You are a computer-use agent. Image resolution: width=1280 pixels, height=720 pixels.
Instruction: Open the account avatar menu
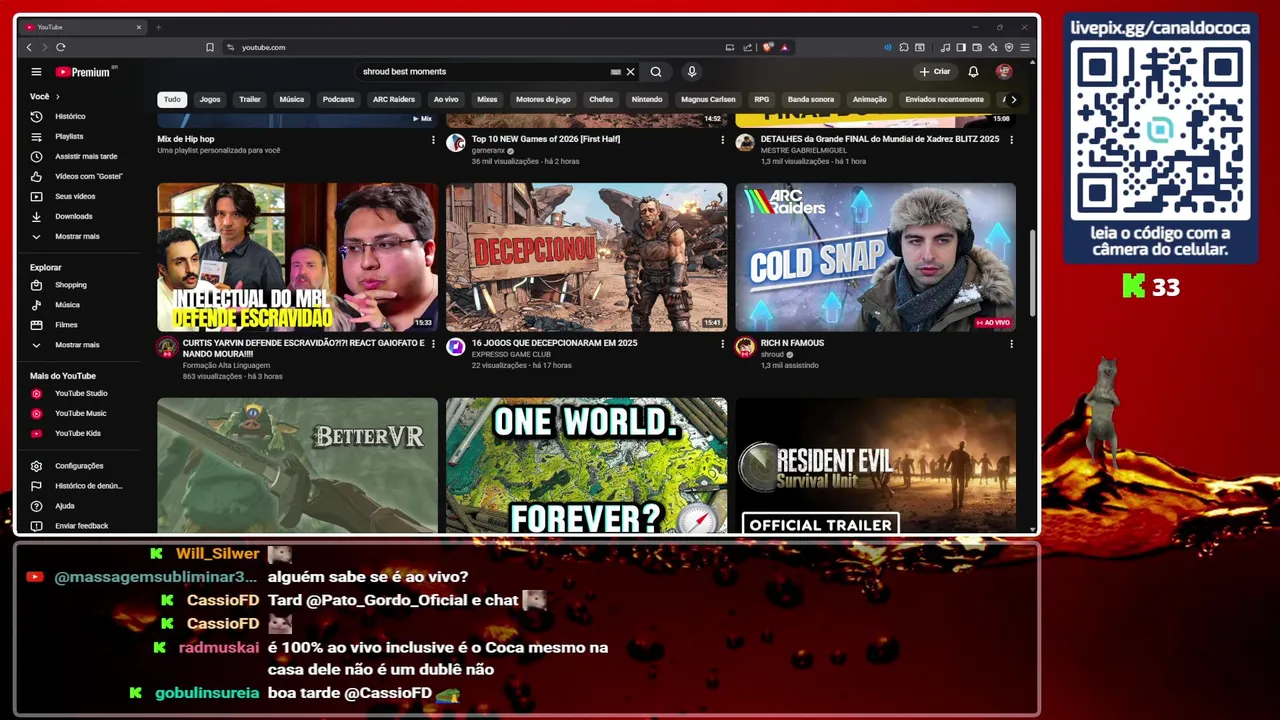pyautogui.click(x=1004, y=72)
